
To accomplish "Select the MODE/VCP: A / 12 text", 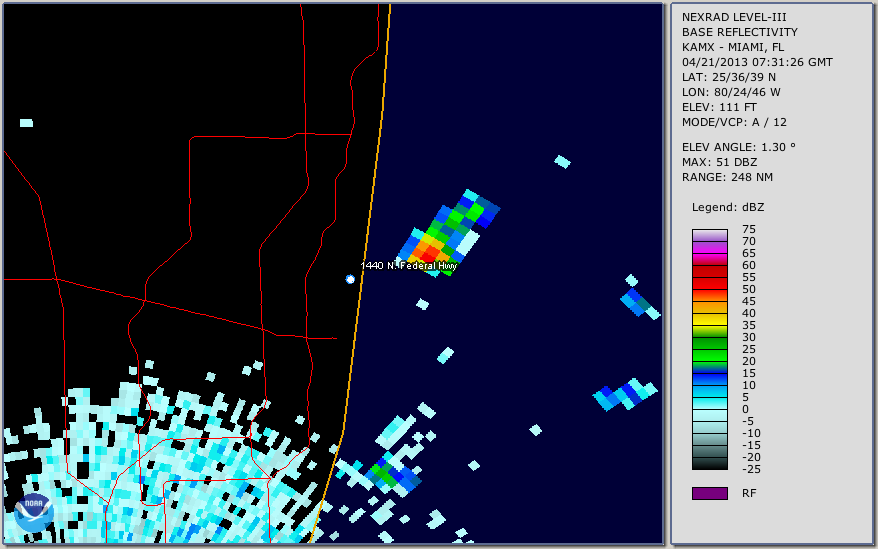I will (x=734, y=122).
